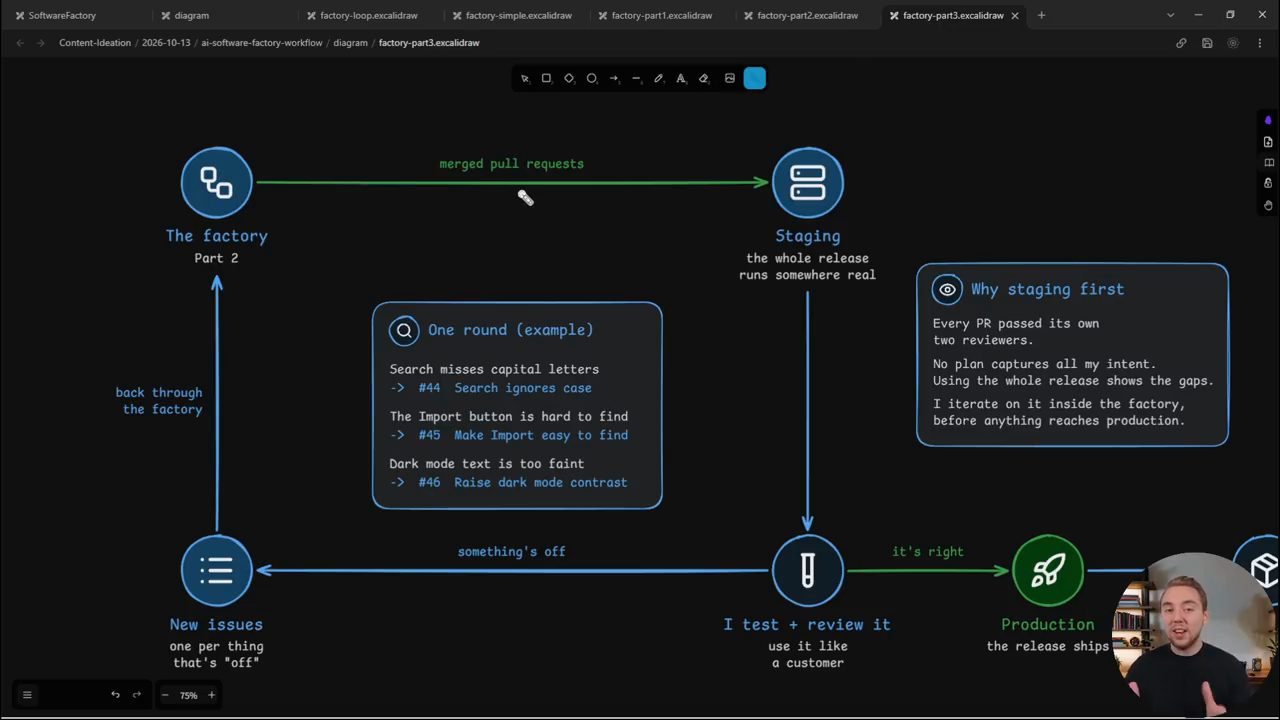Select the Selection arrow tool
Screen dimensions: 1280x720
[x=525, y=78]
